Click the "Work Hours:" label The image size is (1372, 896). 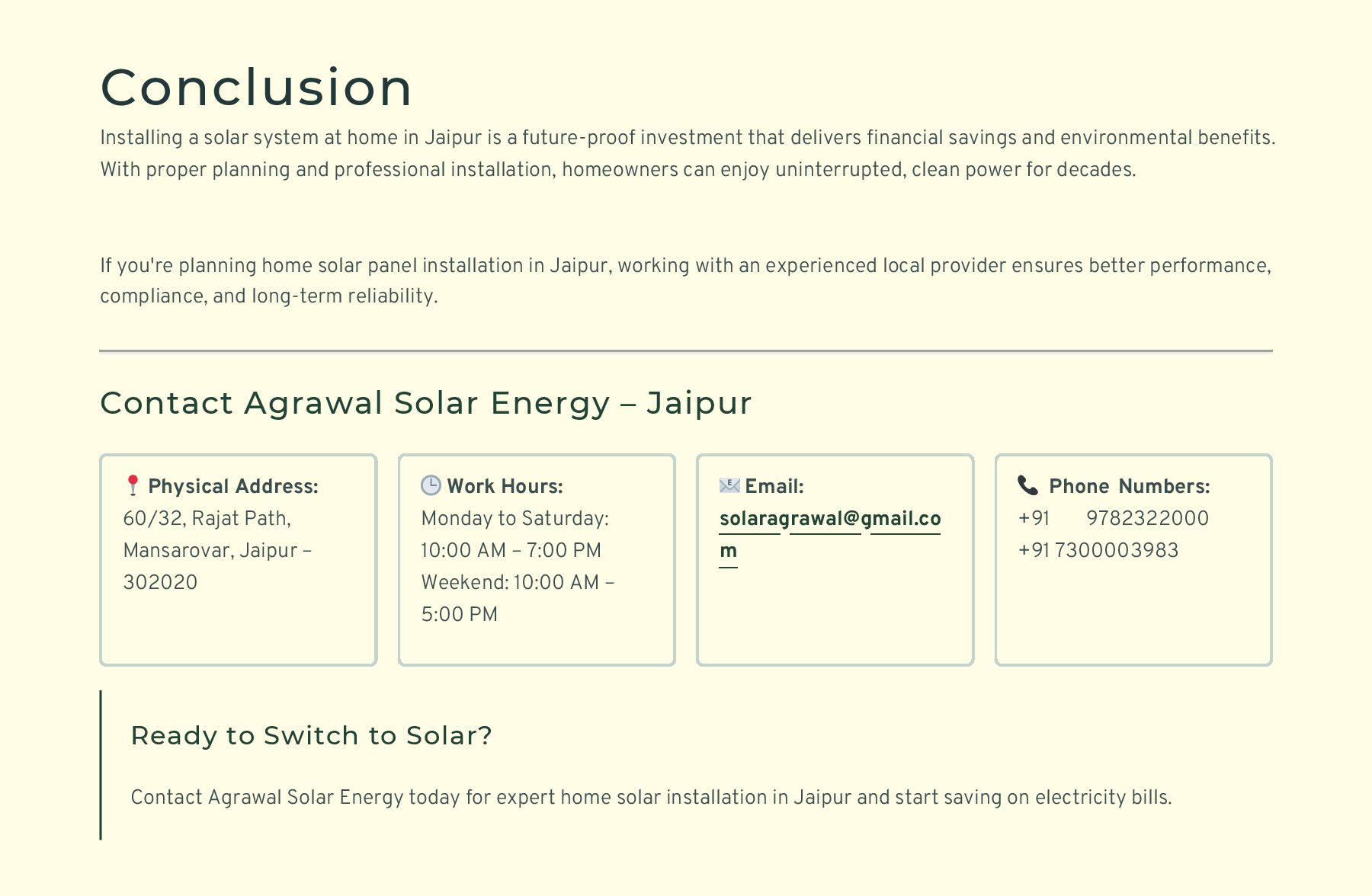(x=505, y=487)
